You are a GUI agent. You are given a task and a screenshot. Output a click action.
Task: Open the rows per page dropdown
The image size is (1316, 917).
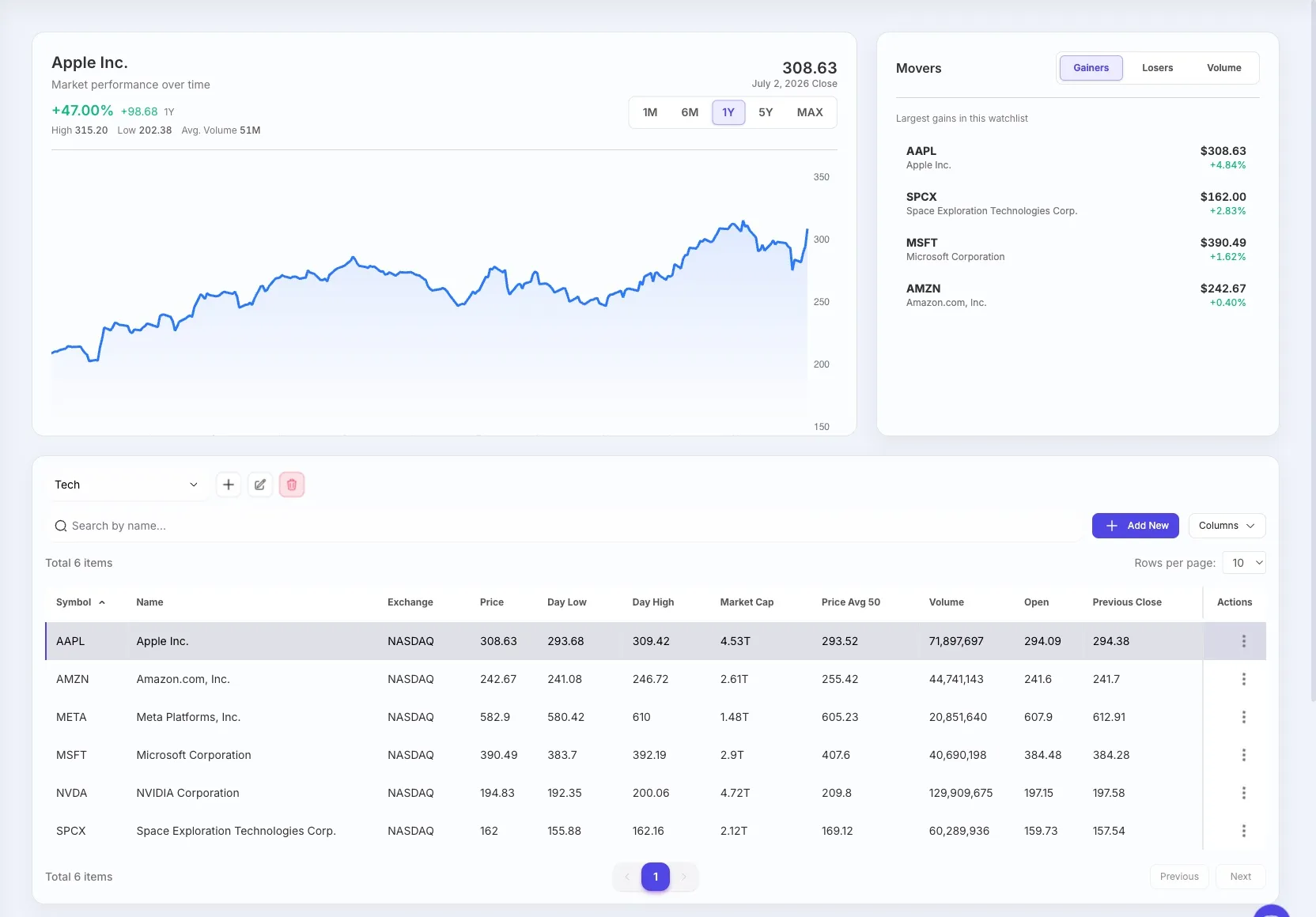[x=1244, y=563]
